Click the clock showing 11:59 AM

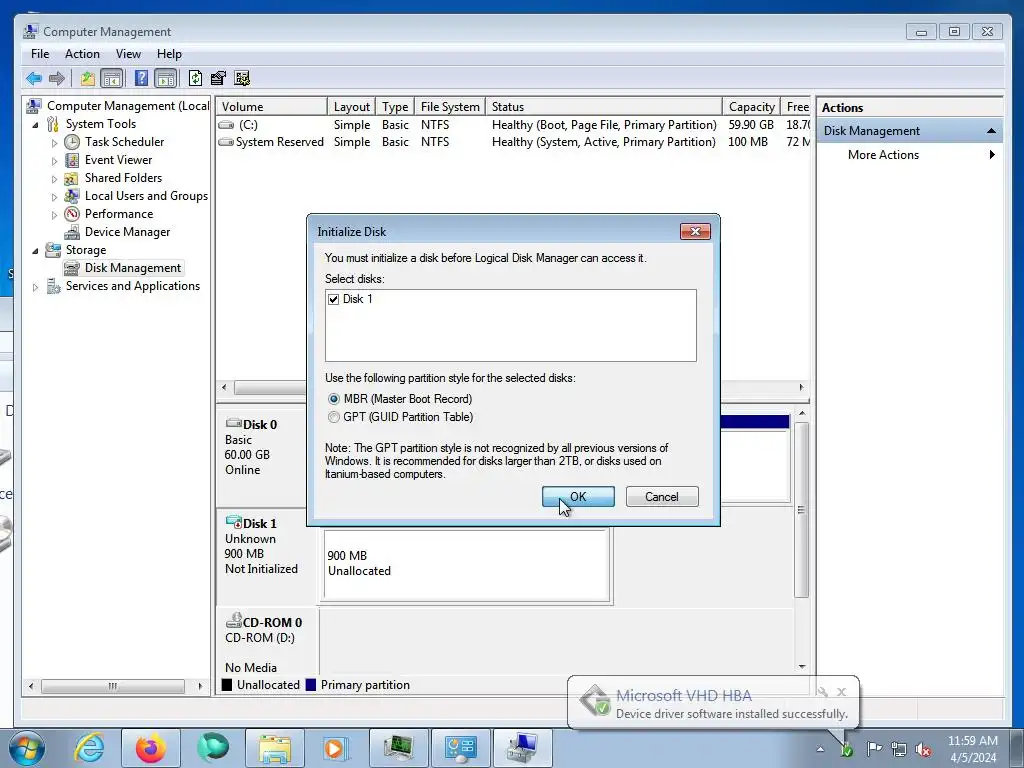tap(972, 741)
